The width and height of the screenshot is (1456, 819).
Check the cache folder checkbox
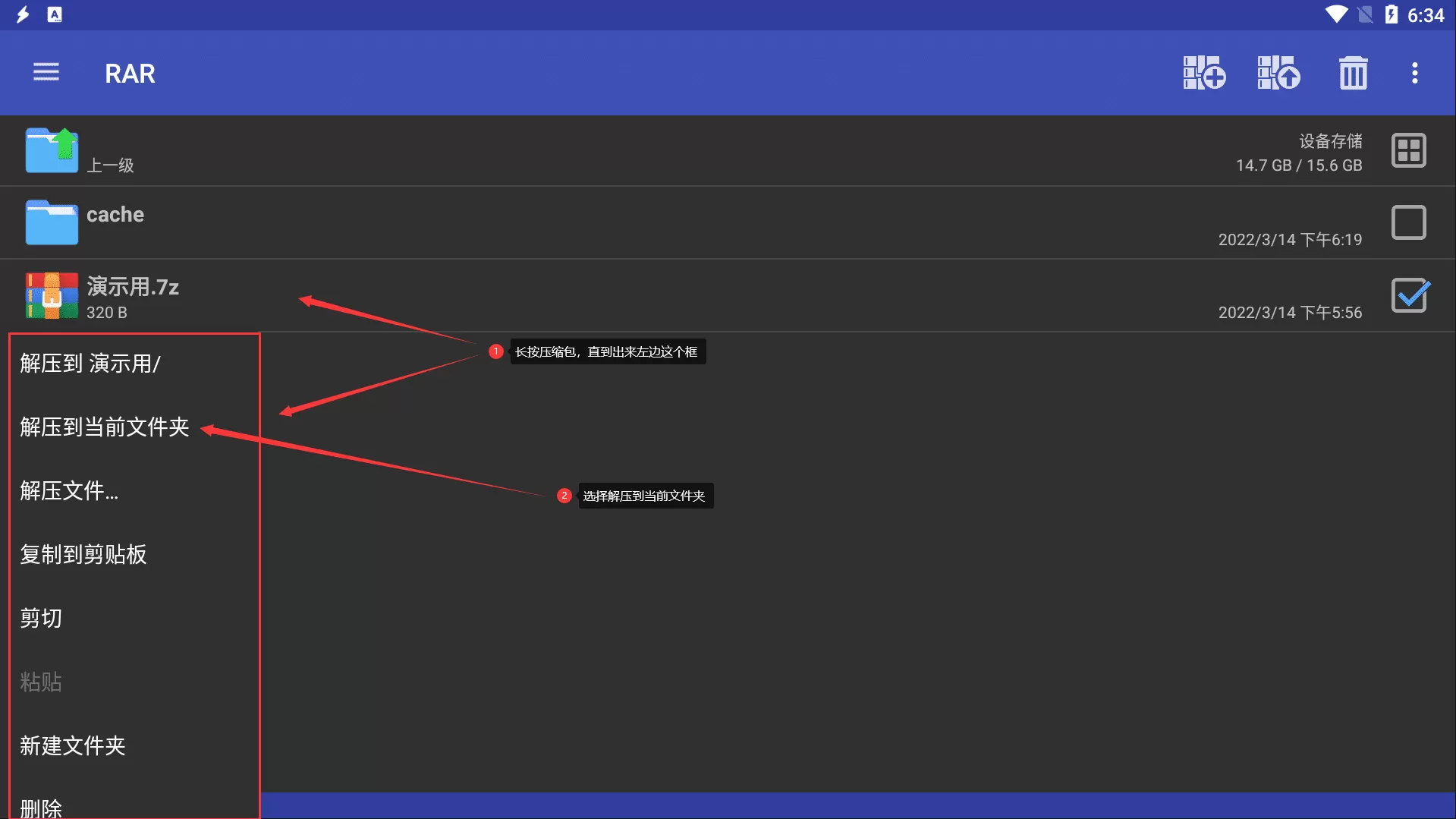click(1408, 222)
